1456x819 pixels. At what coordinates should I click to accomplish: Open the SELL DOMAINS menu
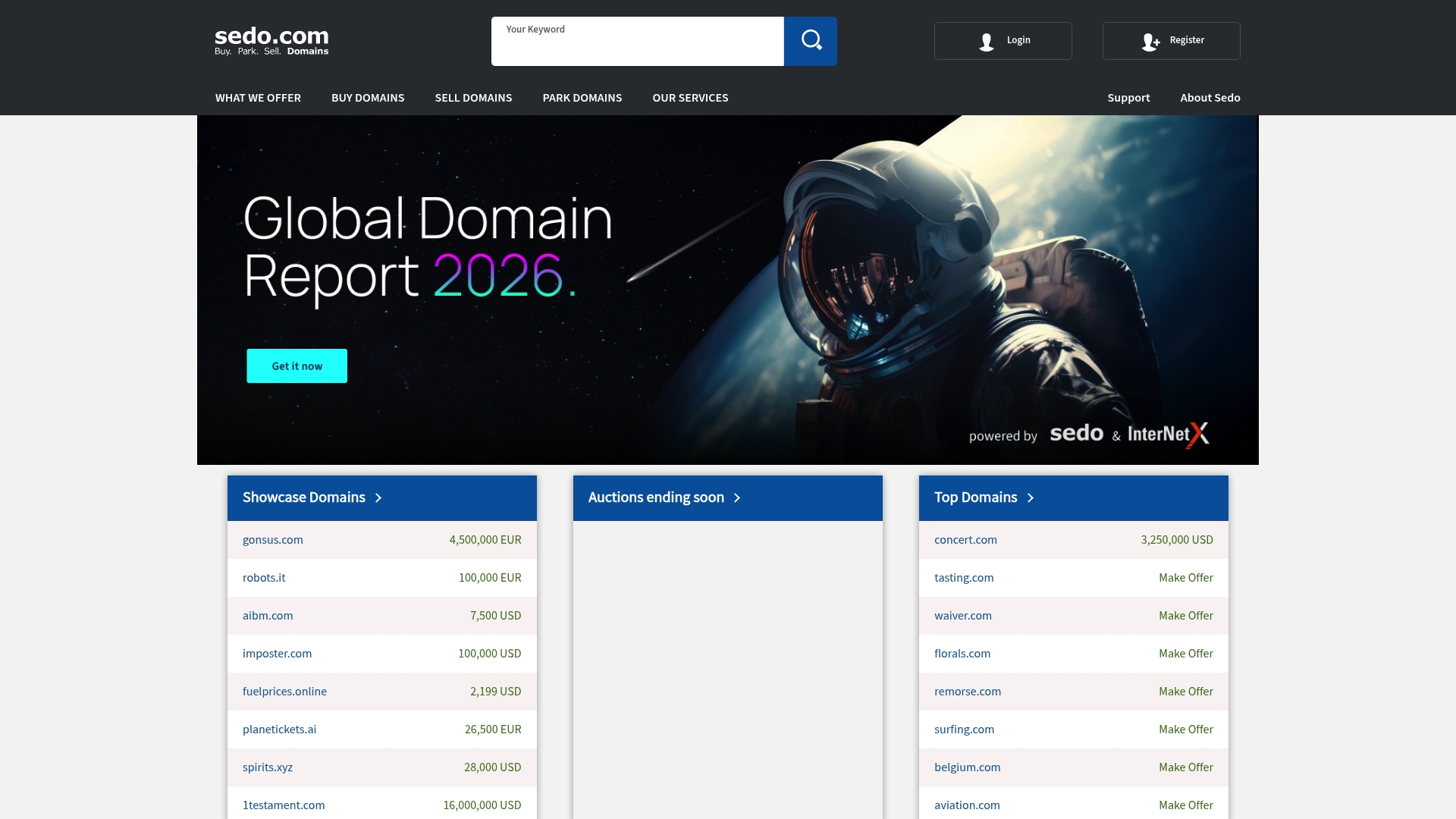click(473, 97)
